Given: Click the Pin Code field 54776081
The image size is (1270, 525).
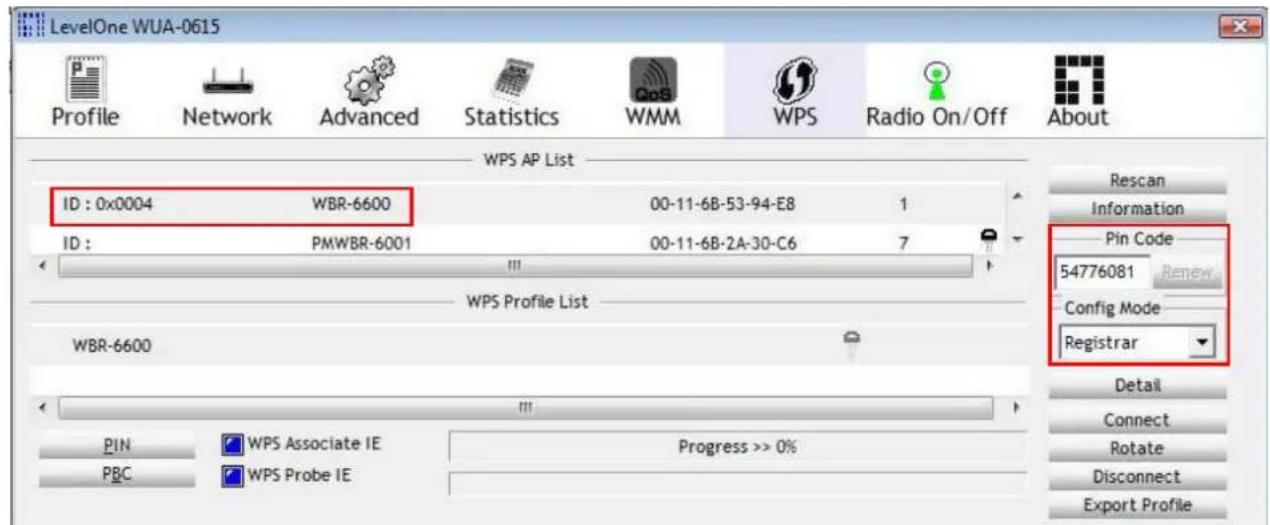Looking at the screenshot, I should 1102,272.
